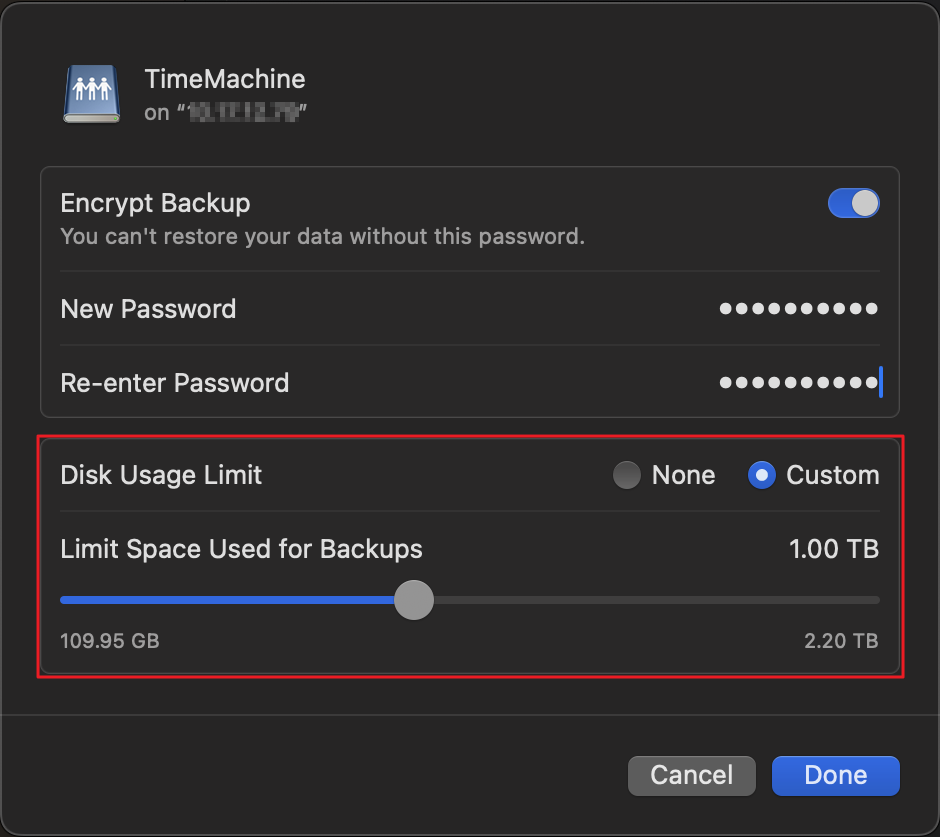
Task: Click the 2.20 TB maximum label
Action: point(840,641)
